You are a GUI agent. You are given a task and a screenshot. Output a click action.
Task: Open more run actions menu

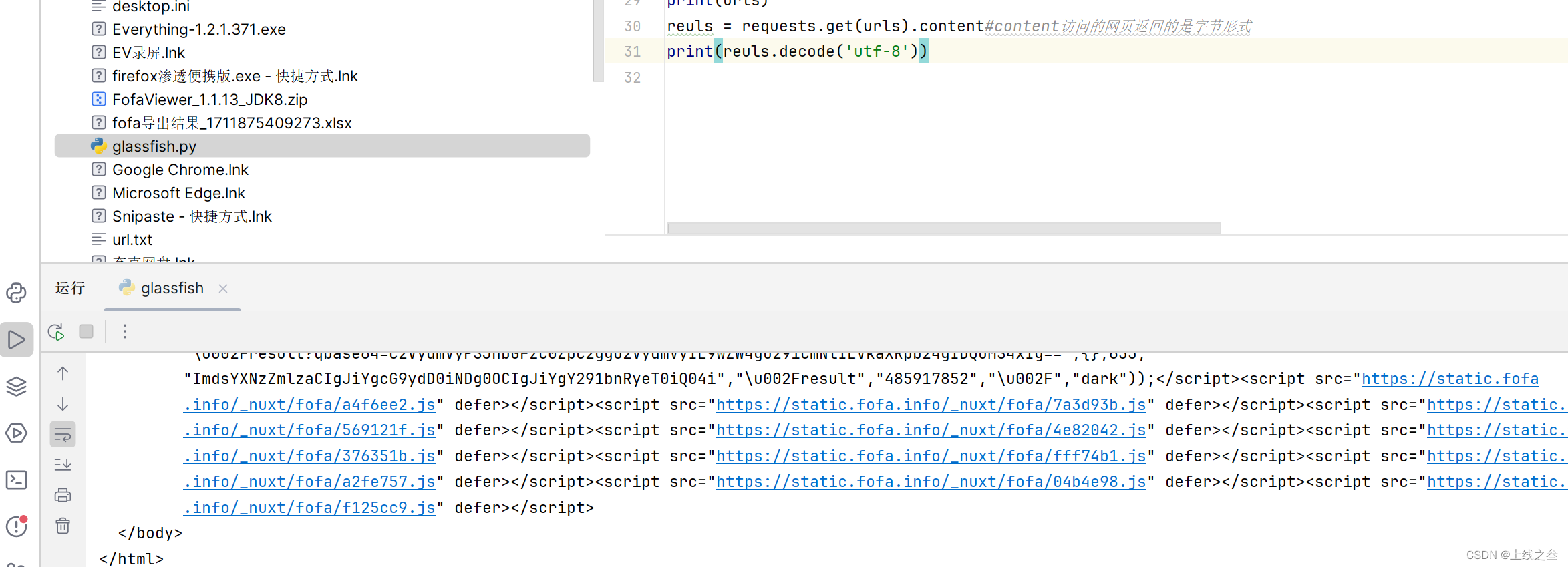pyautogui.click(x=124, y=331)
